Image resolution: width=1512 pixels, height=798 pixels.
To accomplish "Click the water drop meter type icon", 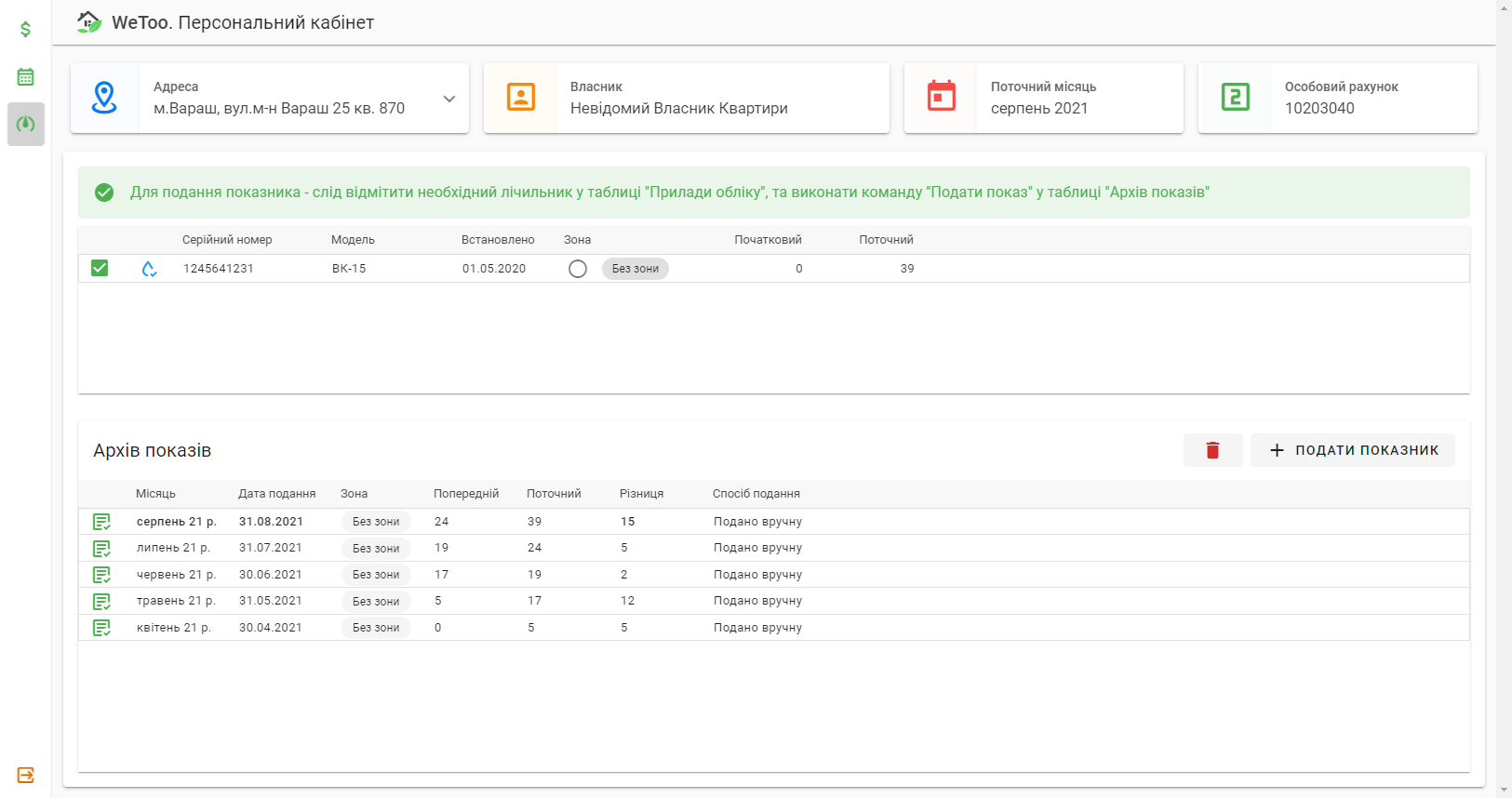I will pyautogui.click(x=149, y=269).
